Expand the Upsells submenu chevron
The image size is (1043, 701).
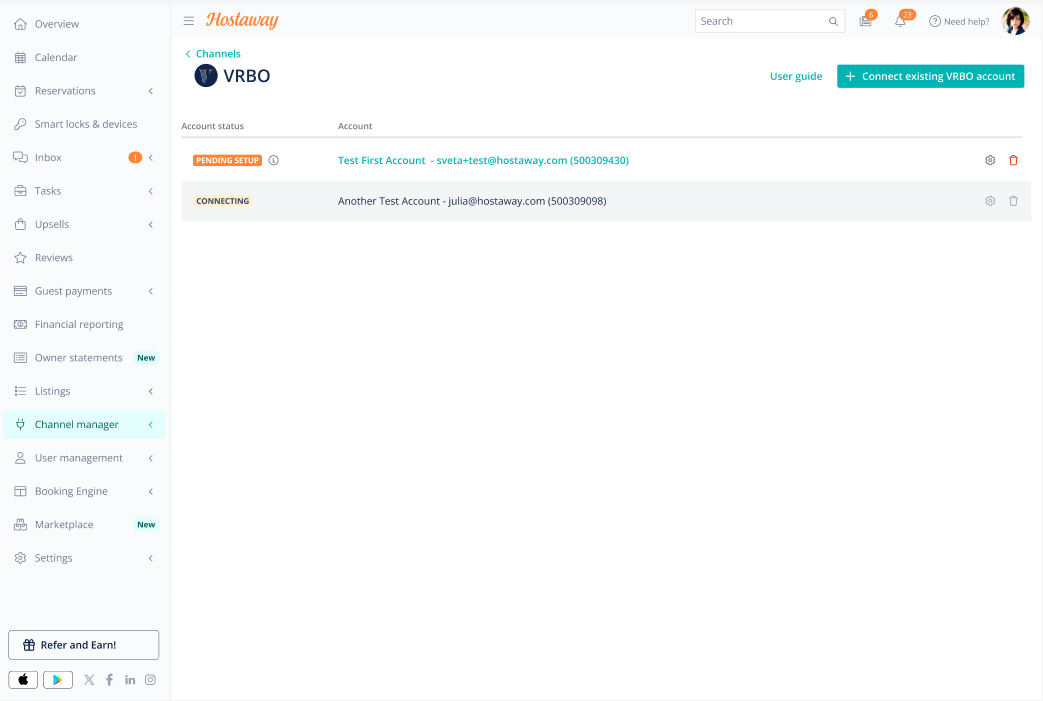pos(151,224)
